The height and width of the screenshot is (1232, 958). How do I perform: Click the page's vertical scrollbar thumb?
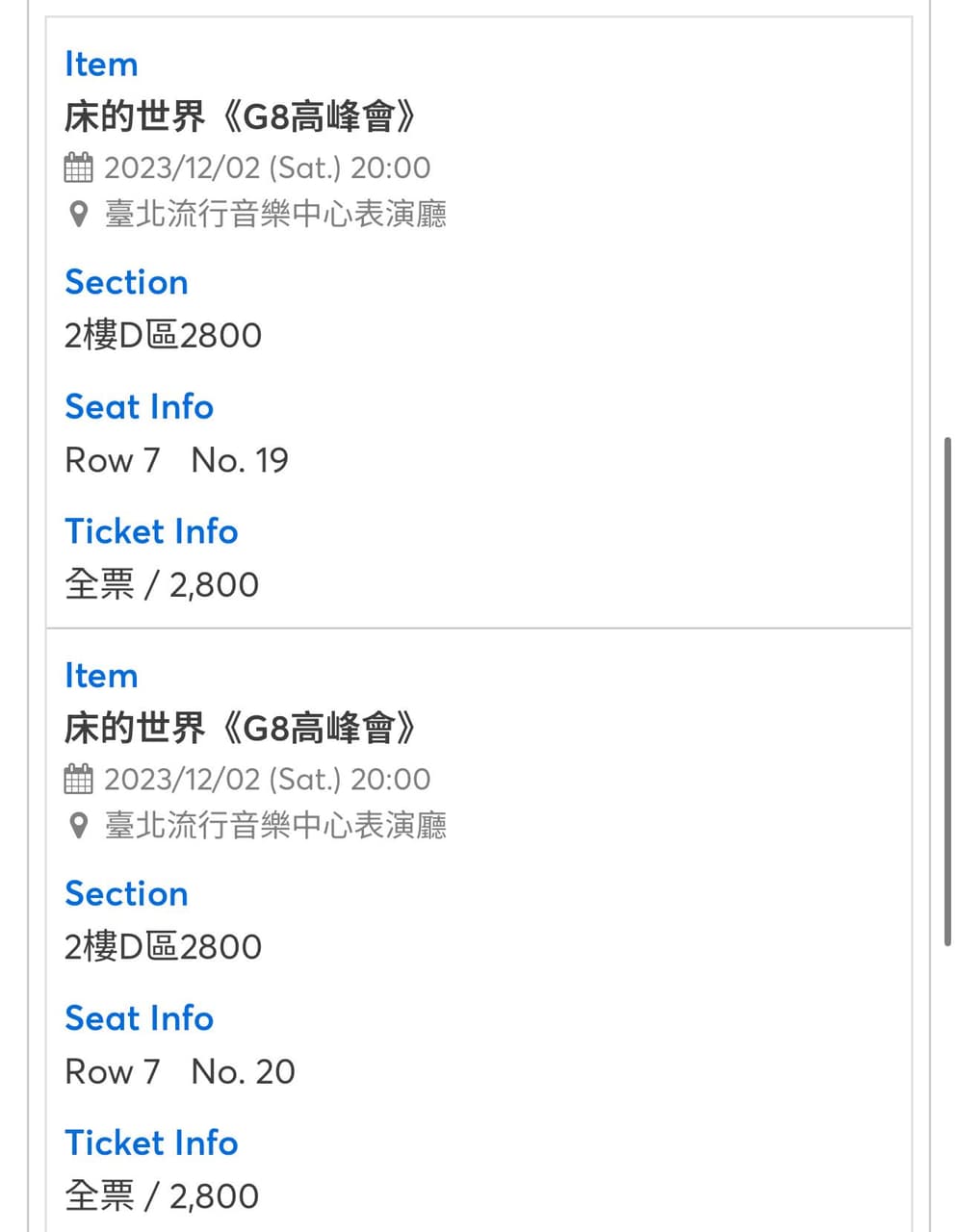pyautogui.click(x=947, y=688)
